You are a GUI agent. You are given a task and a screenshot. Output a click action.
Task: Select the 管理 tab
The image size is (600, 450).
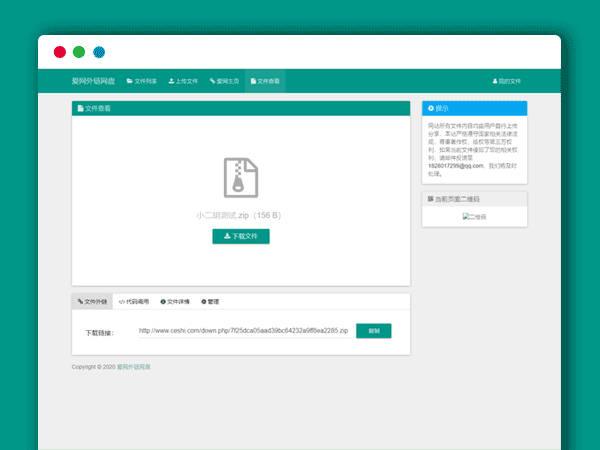pos(210,301)
